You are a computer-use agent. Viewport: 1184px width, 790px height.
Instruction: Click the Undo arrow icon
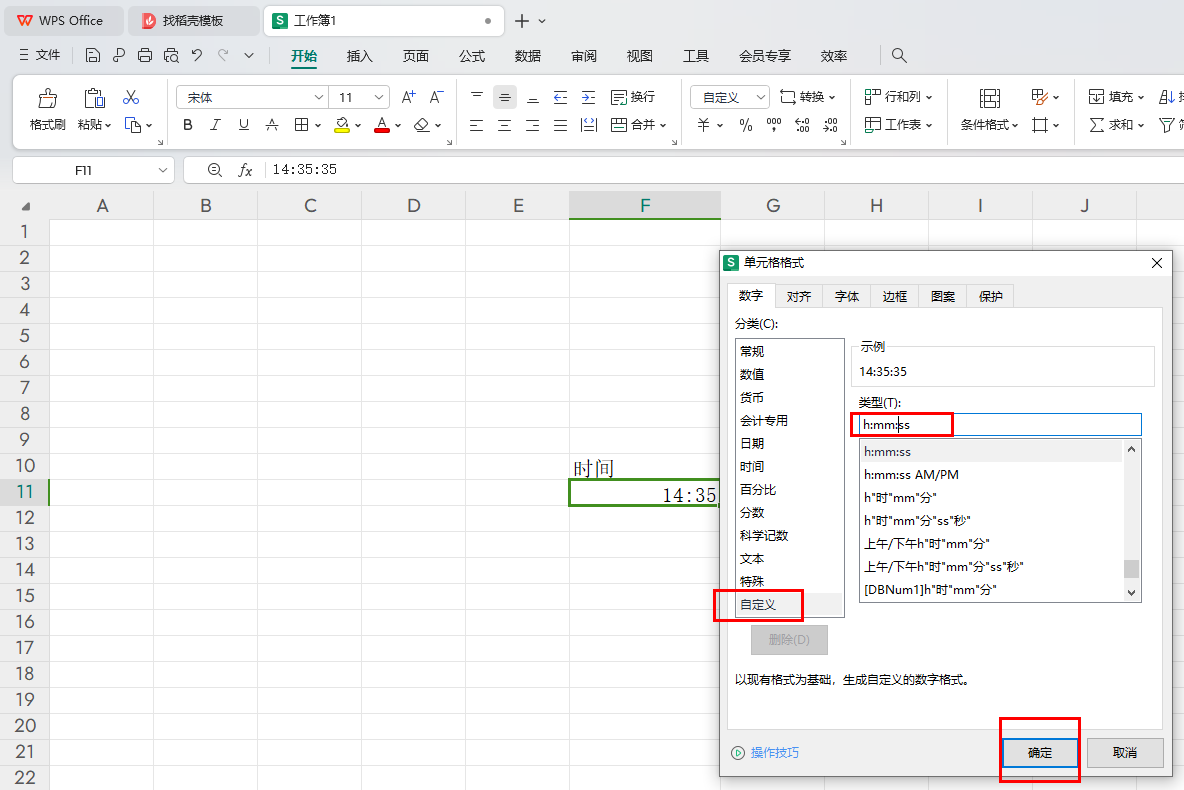pos(197,56)
